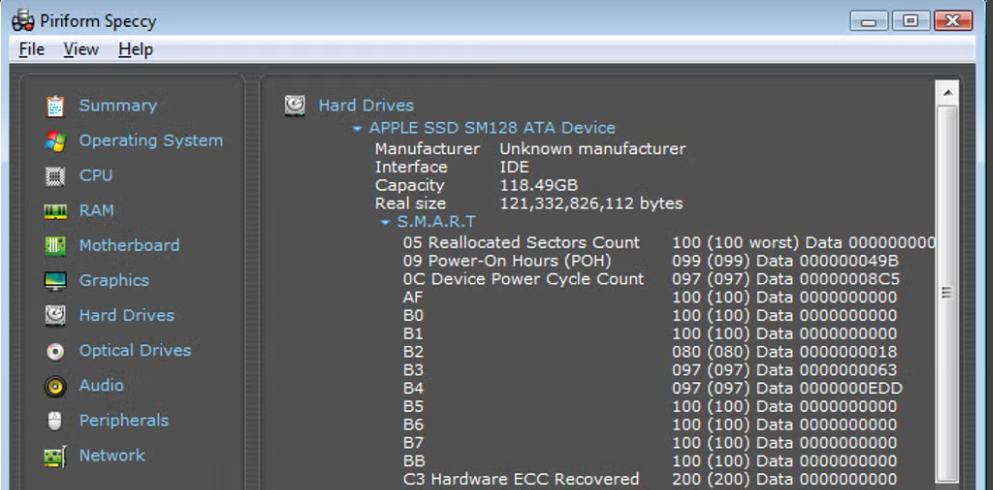This screenshot has width=993, height=490.
Task: Click the Network card icon
Action: click(55, 456)
